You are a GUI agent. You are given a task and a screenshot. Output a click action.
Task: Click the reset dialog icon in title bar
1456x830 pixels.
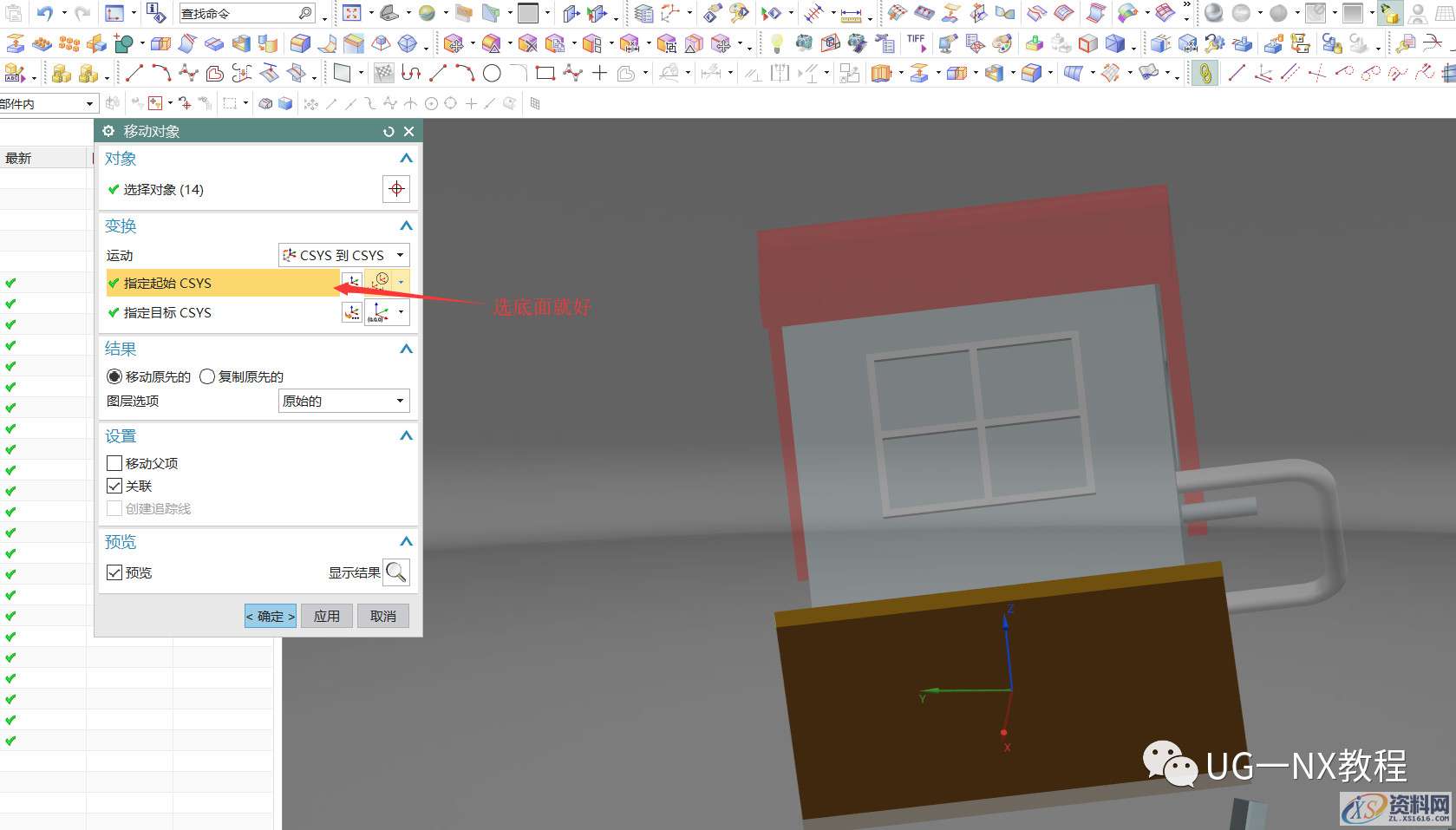388,131
